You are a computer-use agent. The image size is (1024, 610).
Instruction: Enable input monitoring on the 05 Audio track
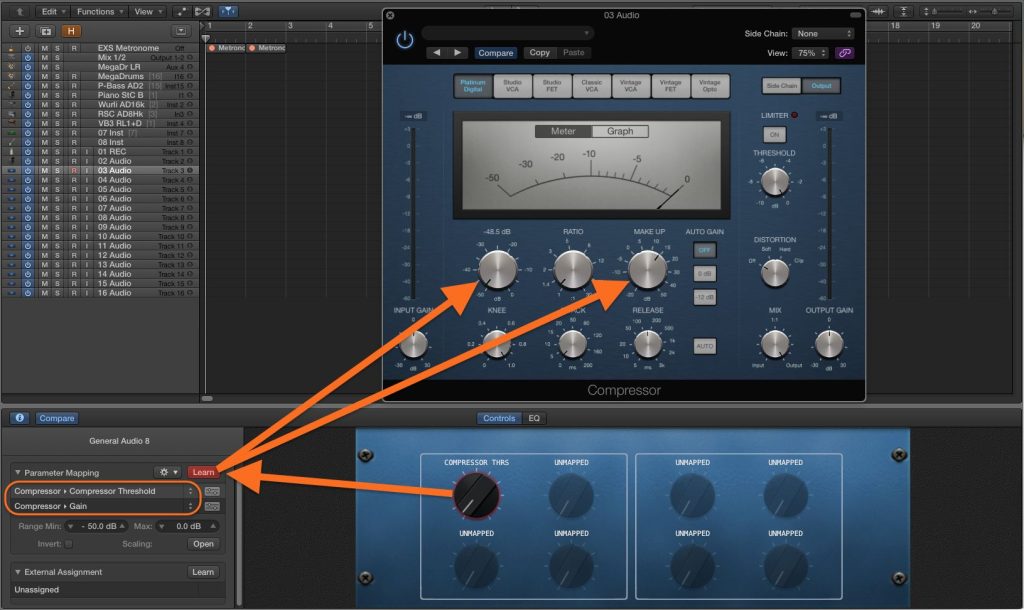coord(86,189)
